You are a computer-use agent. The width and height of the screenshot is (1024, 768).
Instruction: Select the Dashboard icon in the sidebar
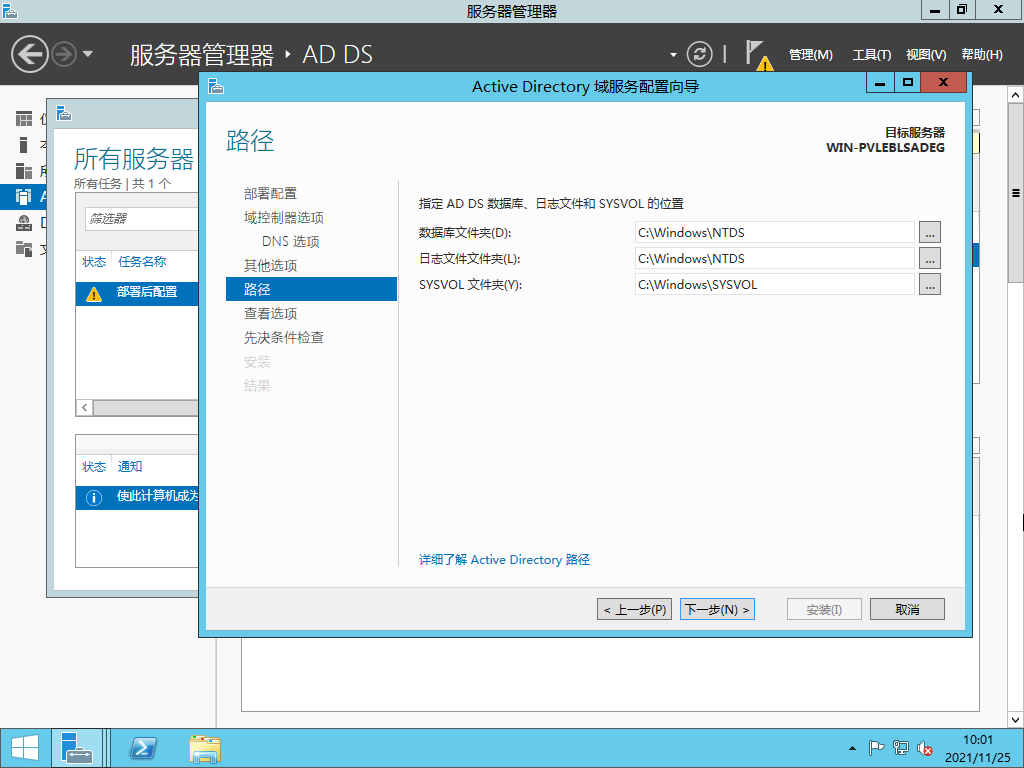click(x=24, y=119)
